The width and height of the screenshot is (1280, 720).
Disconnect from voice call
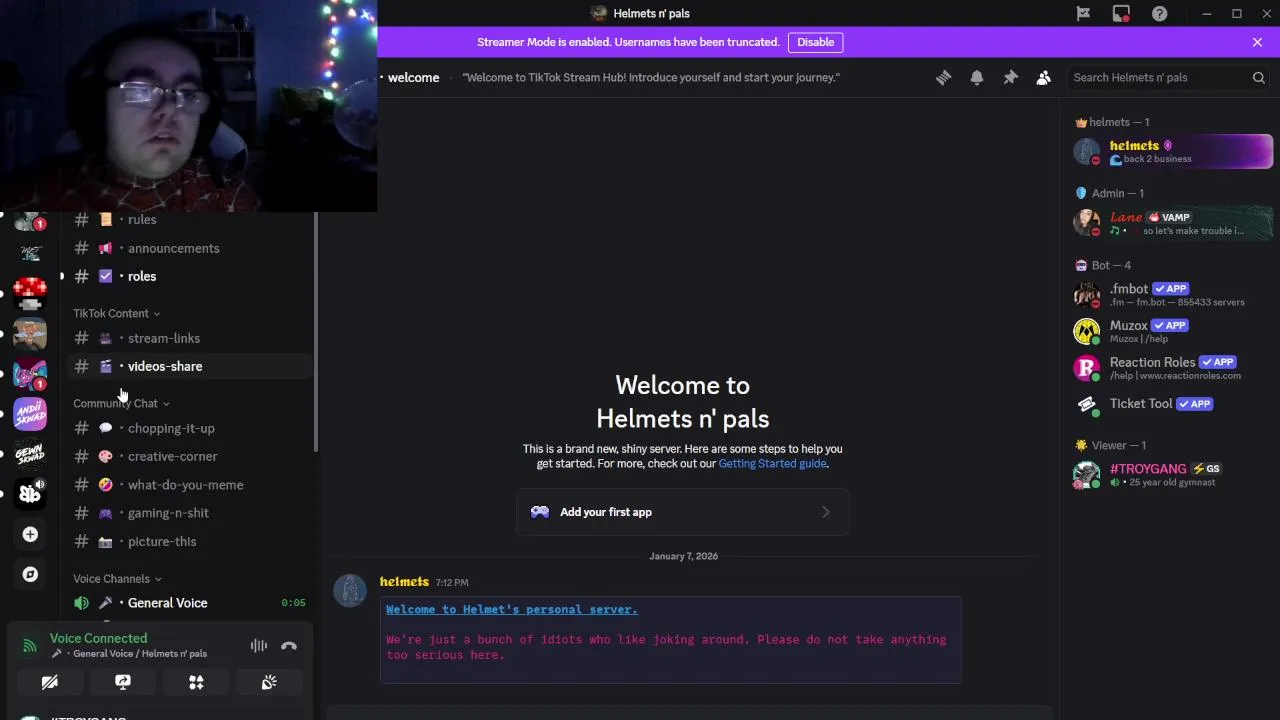[x=289, y=646]
